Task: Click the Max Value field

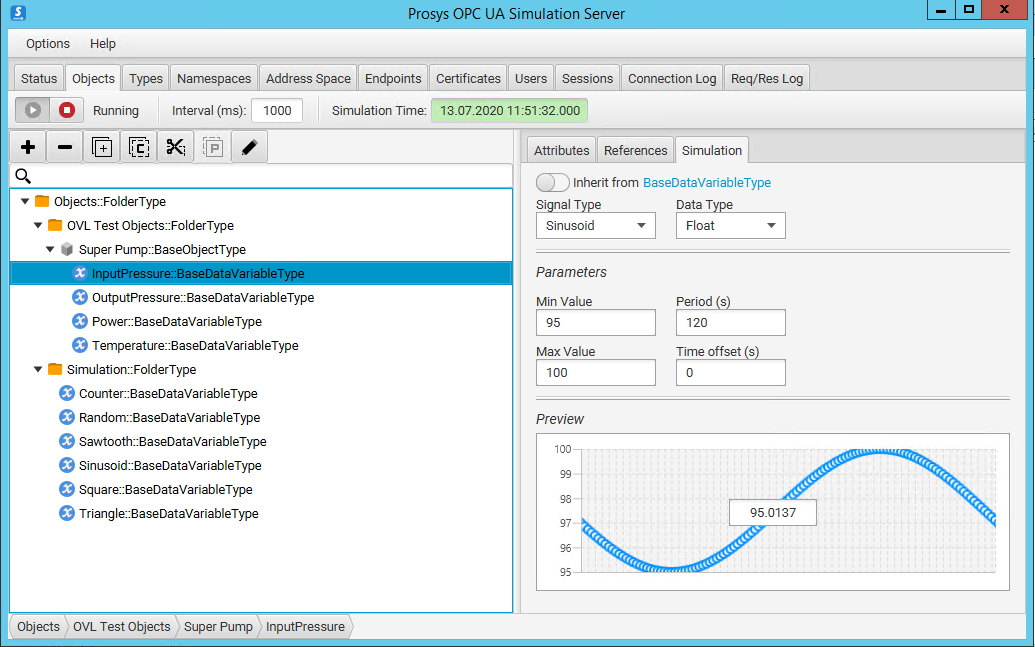Action: coord(595,372)
